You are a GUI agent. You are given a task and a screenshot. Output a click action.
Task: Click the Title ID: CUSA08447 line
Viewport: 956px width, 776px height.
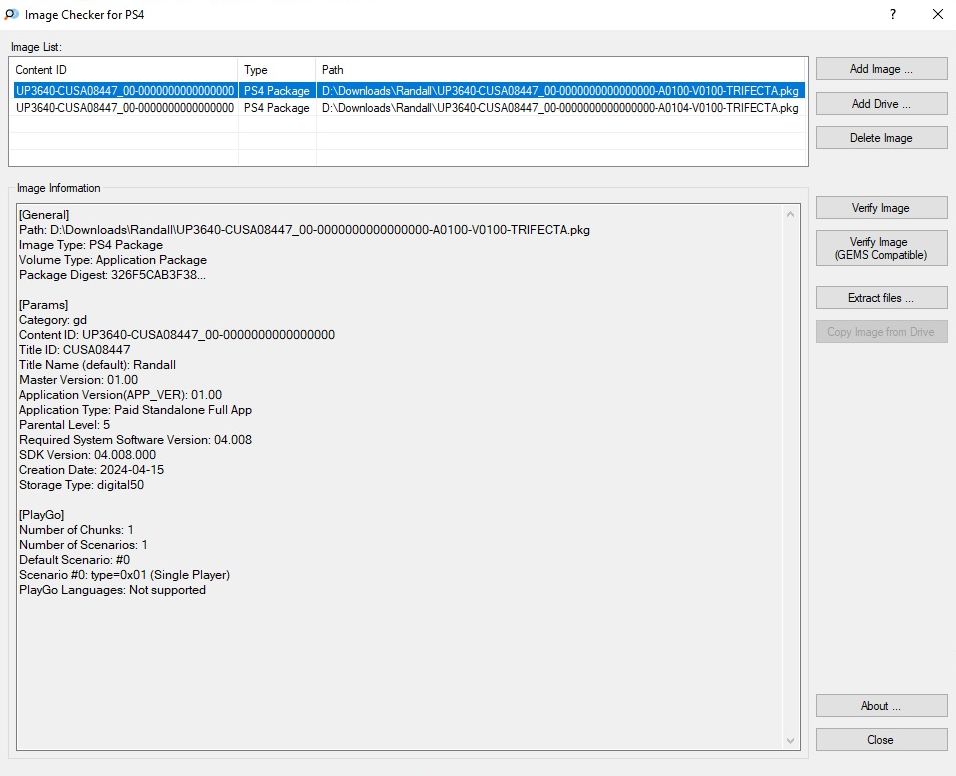click(x=74, y=350)
